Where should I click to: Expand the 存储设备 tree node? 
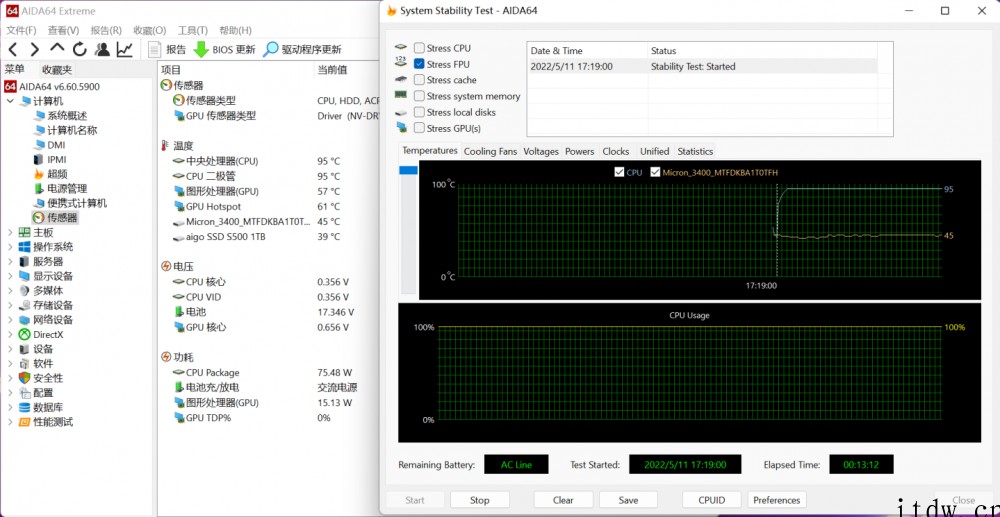tap(10, 305)
